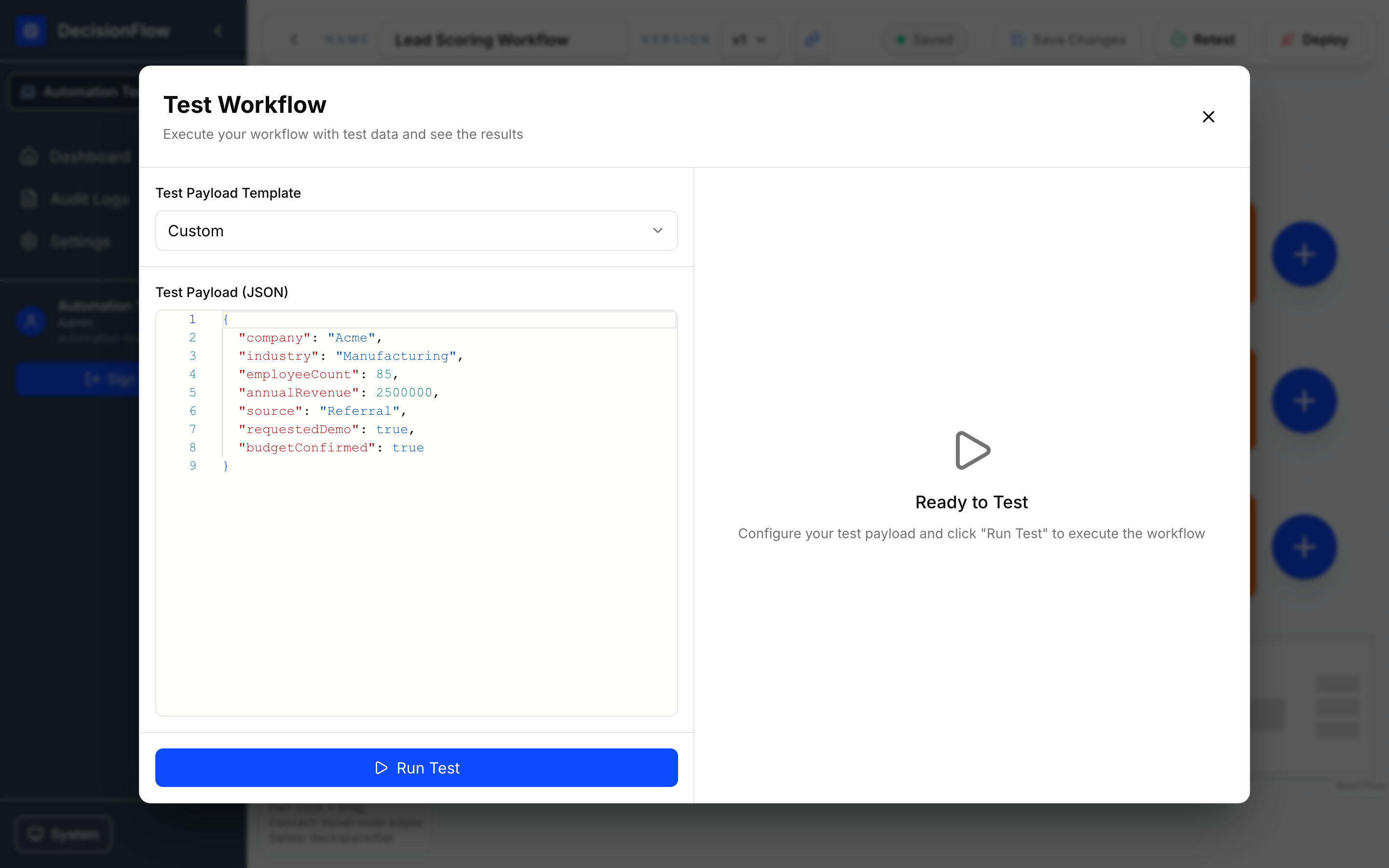
Task: Click the employeeCount value 85
Action: click(383, 374)
